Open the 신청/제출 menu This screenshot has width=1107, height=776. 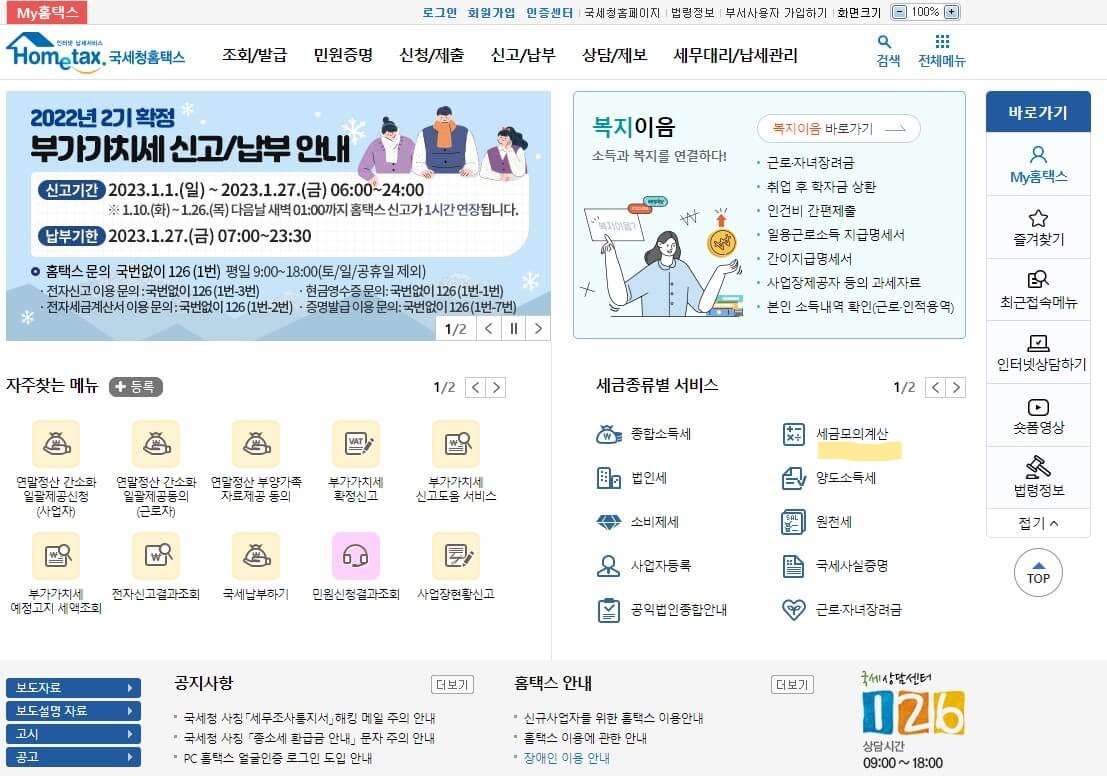[x=431, y=55]
